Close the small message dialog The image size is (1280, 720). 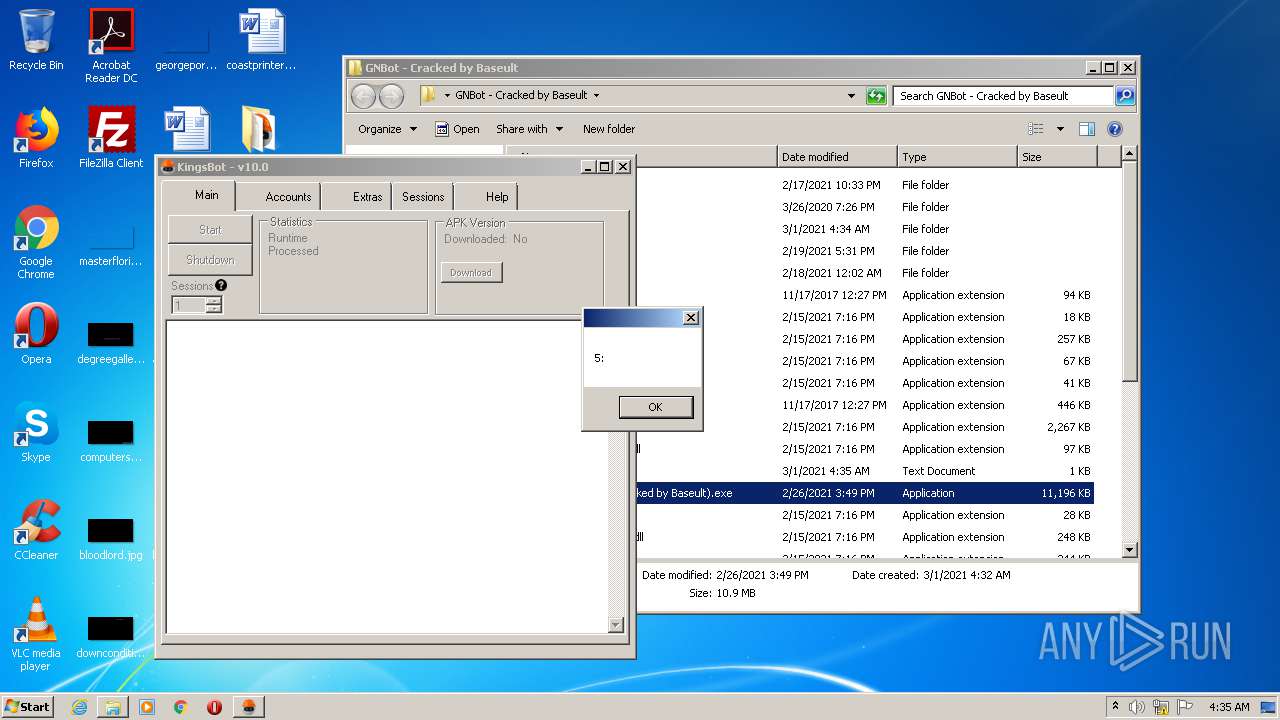(x=690, y=318)
